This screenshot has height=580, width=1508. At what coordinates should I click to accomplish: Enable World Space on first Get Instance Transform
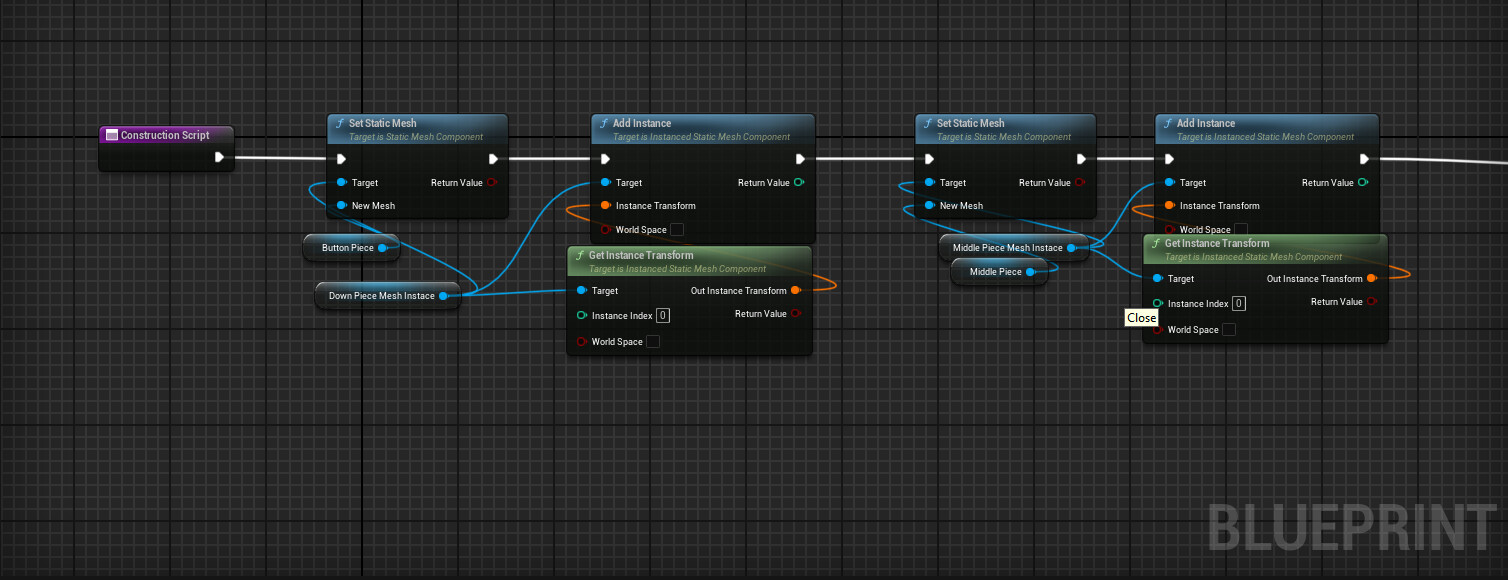[652, 341]
